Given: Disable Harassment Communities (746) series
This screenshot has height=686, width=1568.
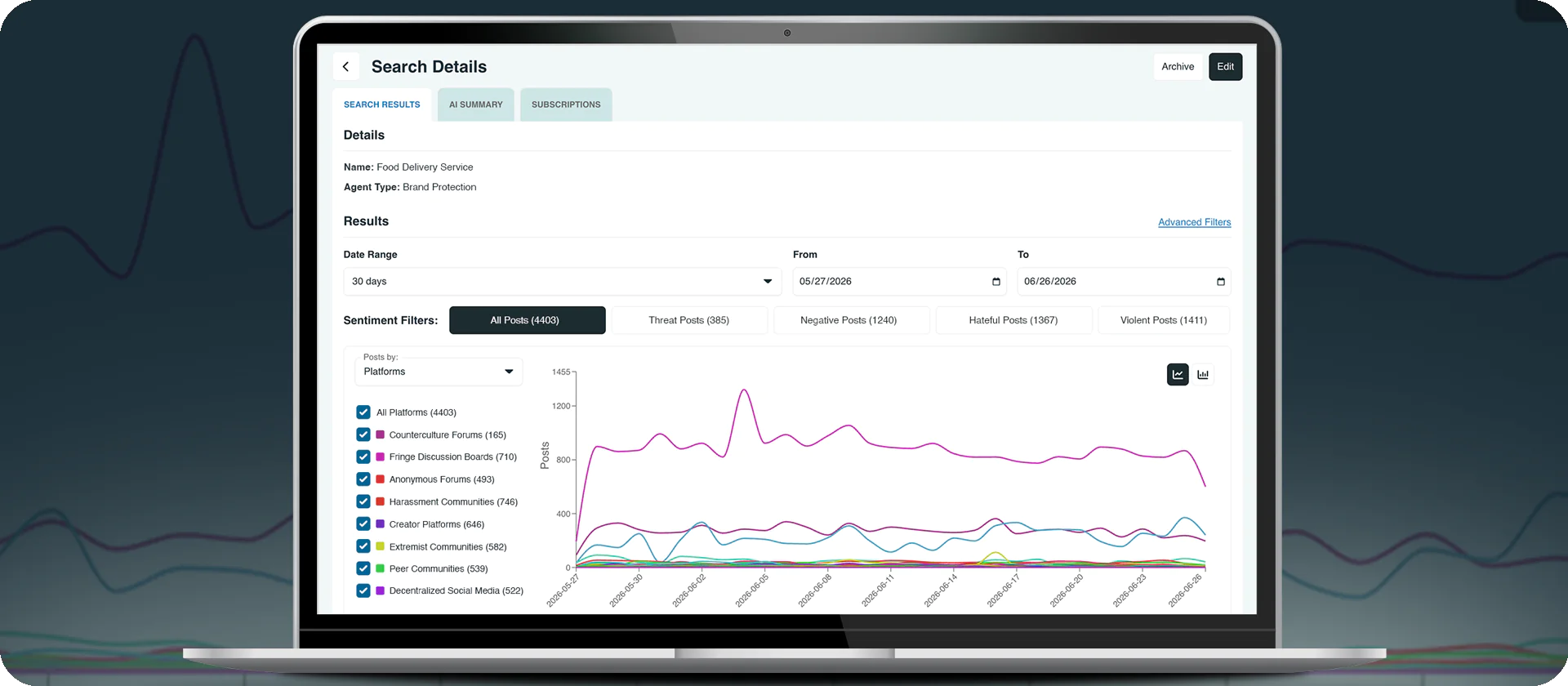Looking at the screenshot, I should (363, 501).
